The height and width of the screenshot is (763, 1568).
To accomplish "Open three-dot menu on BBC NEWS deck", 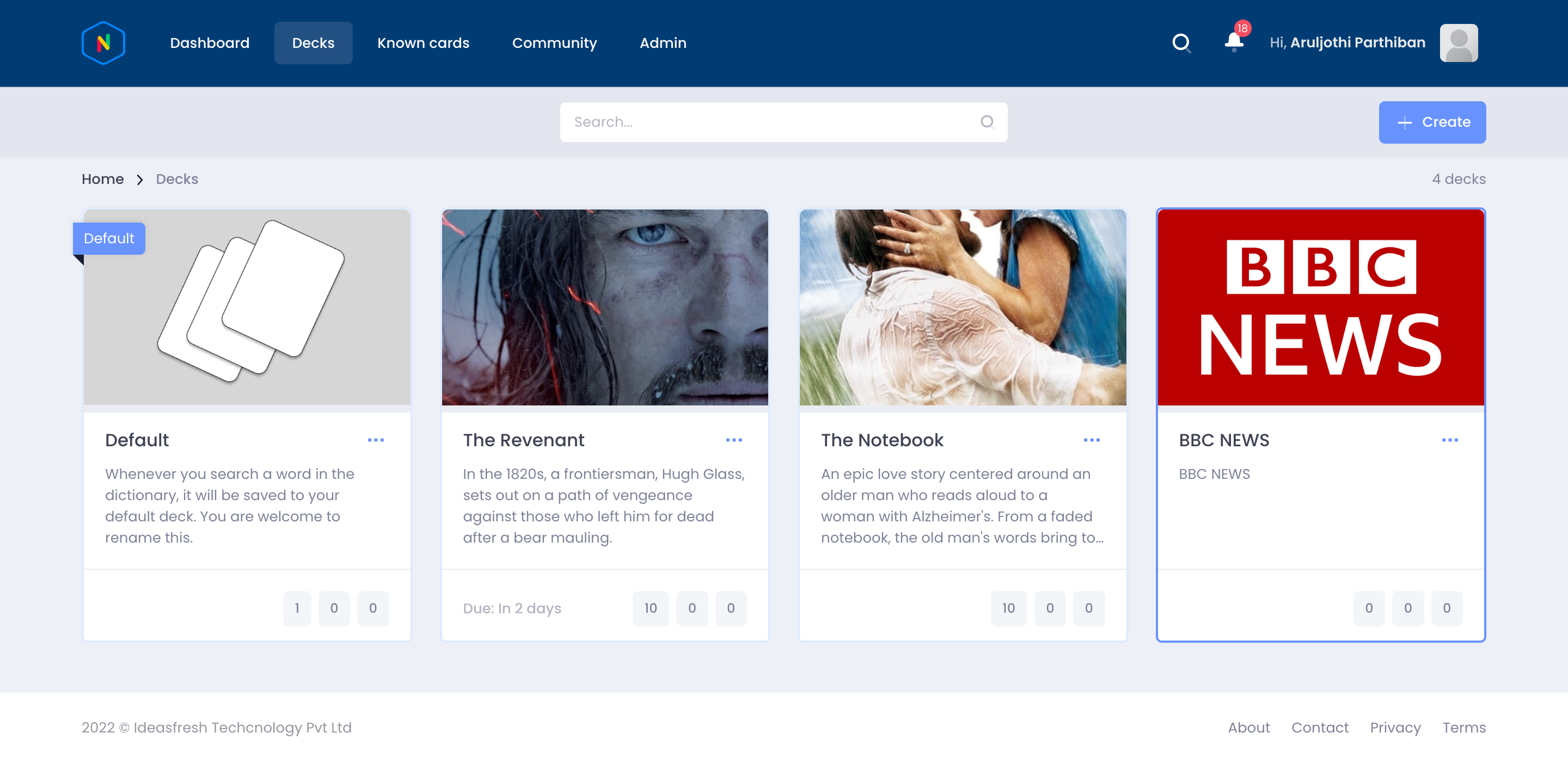I will pos(1450,440).
